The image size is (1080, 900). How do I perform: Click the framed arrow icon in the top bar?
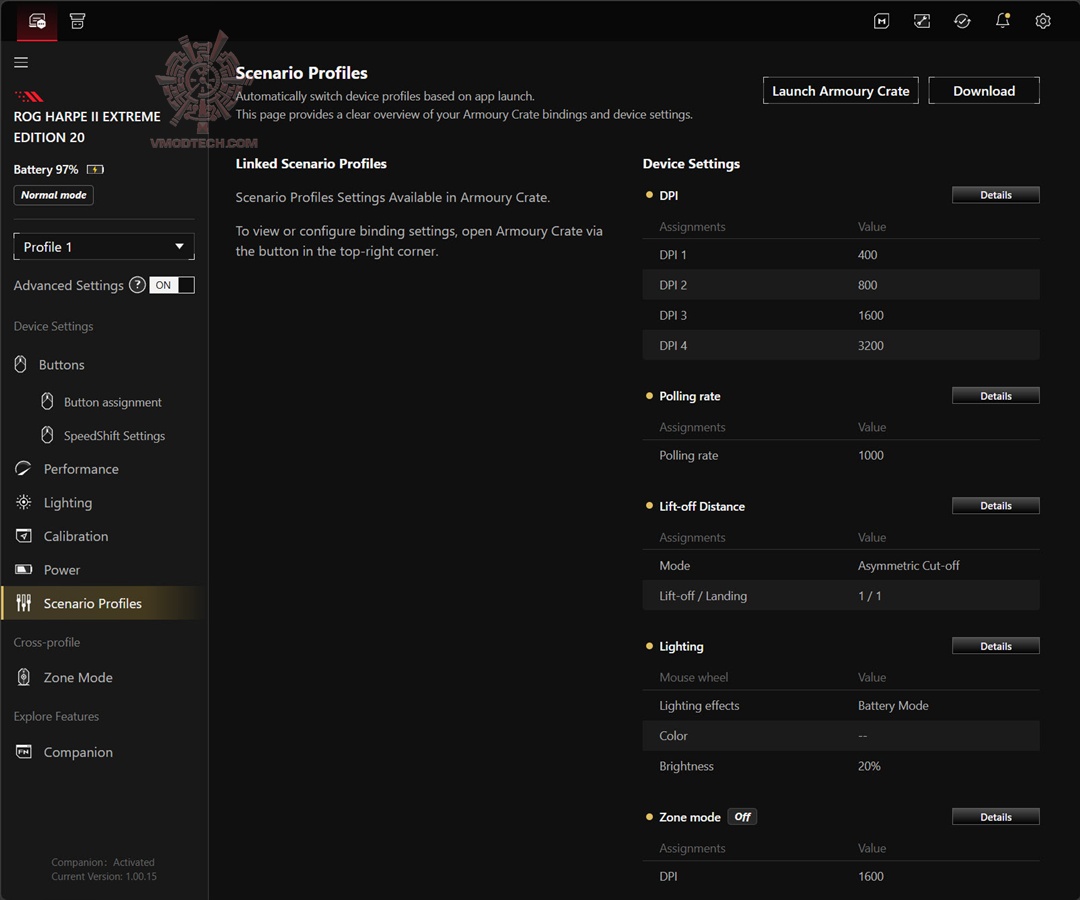coord(922,21)
